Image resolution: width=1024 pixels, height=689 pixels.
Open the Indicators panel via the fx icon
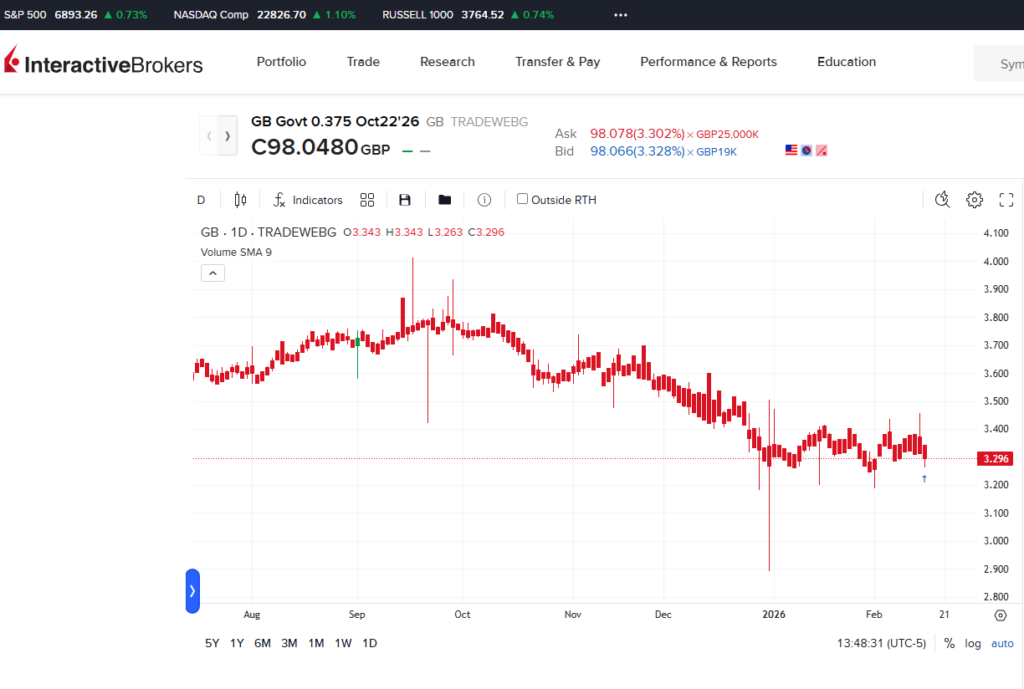[281, 200]
